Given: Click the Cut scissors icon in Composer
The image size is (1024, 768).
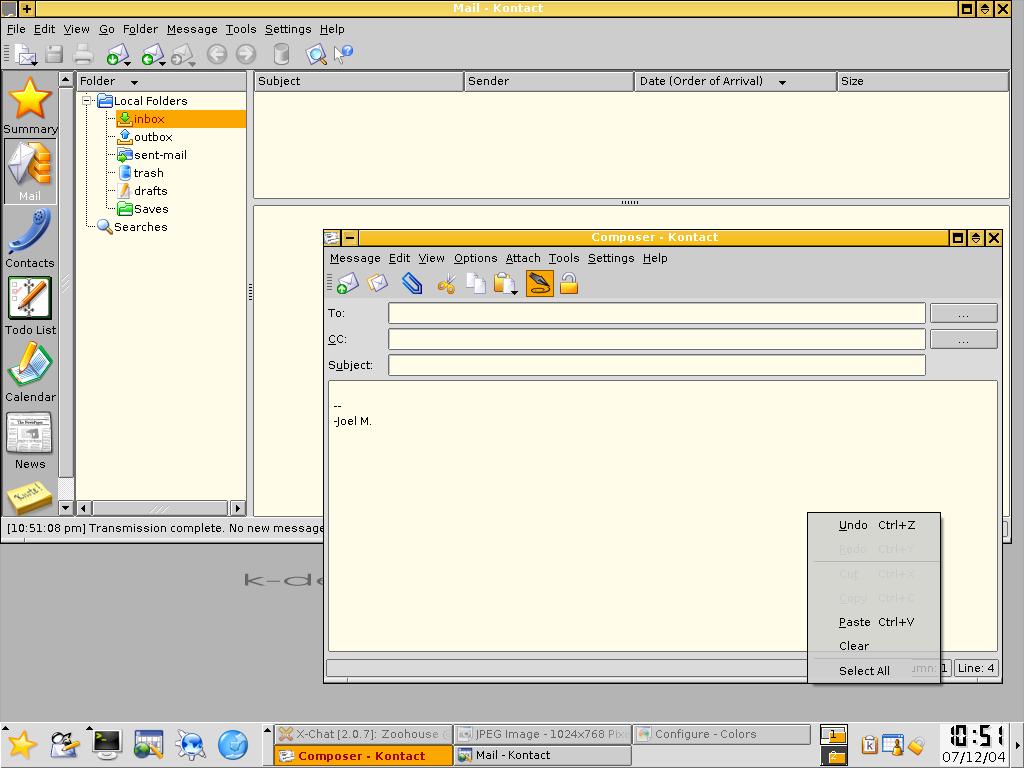Looking at the screenshot, I should click(x=447, y=284).
